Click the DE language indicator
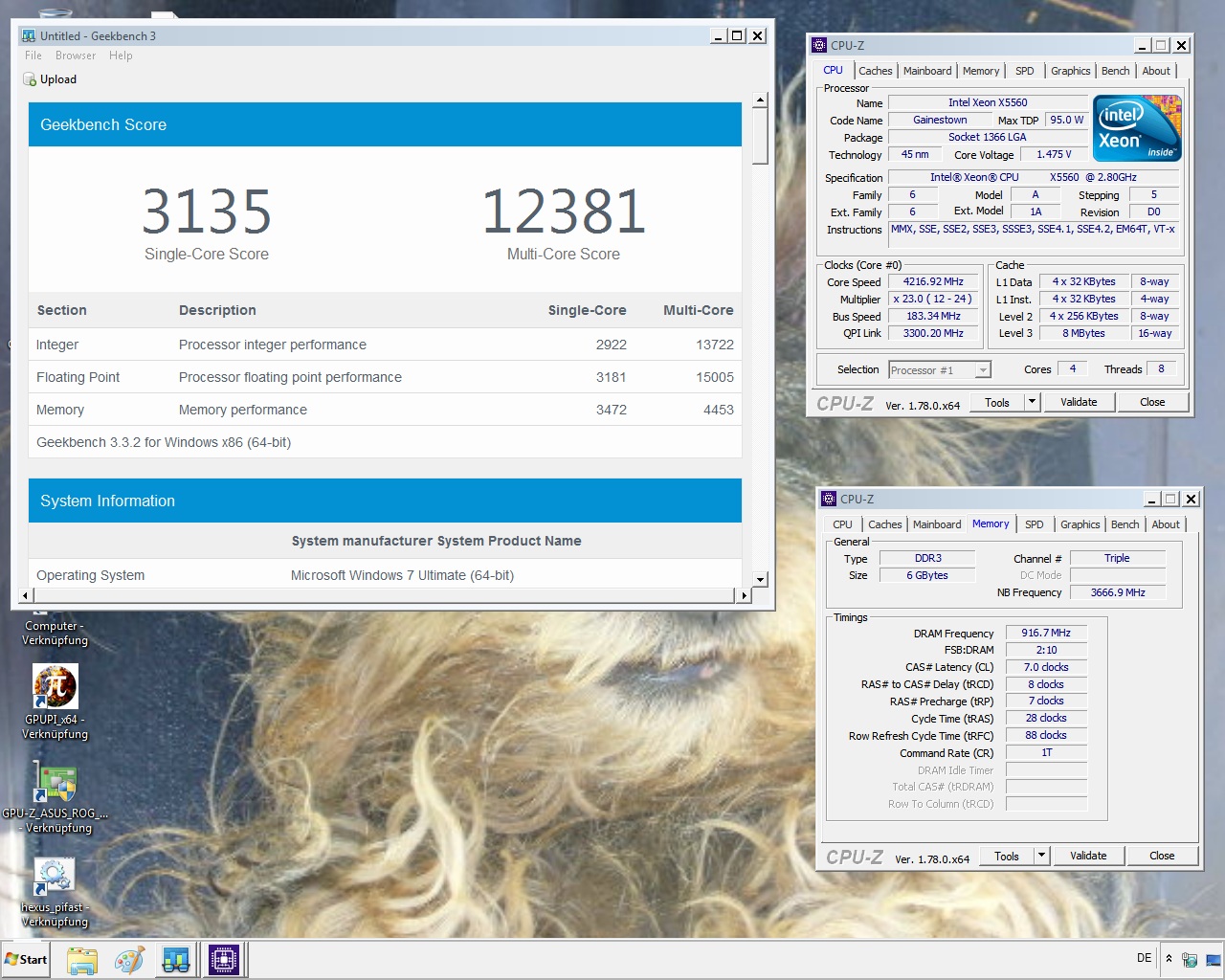 [x=1144, y=958]
